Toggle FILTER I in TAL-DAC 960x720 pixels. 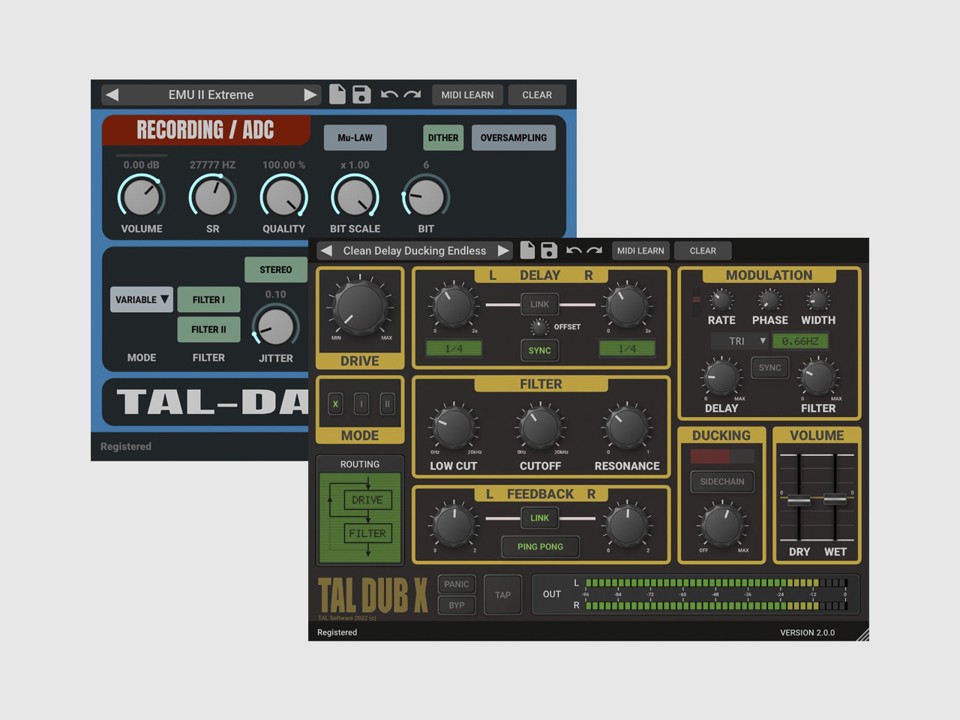click(208, 299)
